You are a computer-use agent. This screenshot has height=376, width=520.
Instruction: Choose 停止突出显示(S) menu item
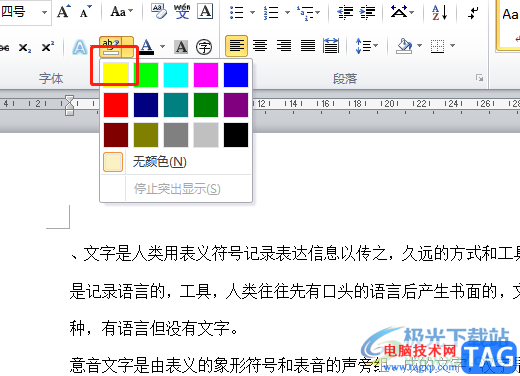pos(176,189)
